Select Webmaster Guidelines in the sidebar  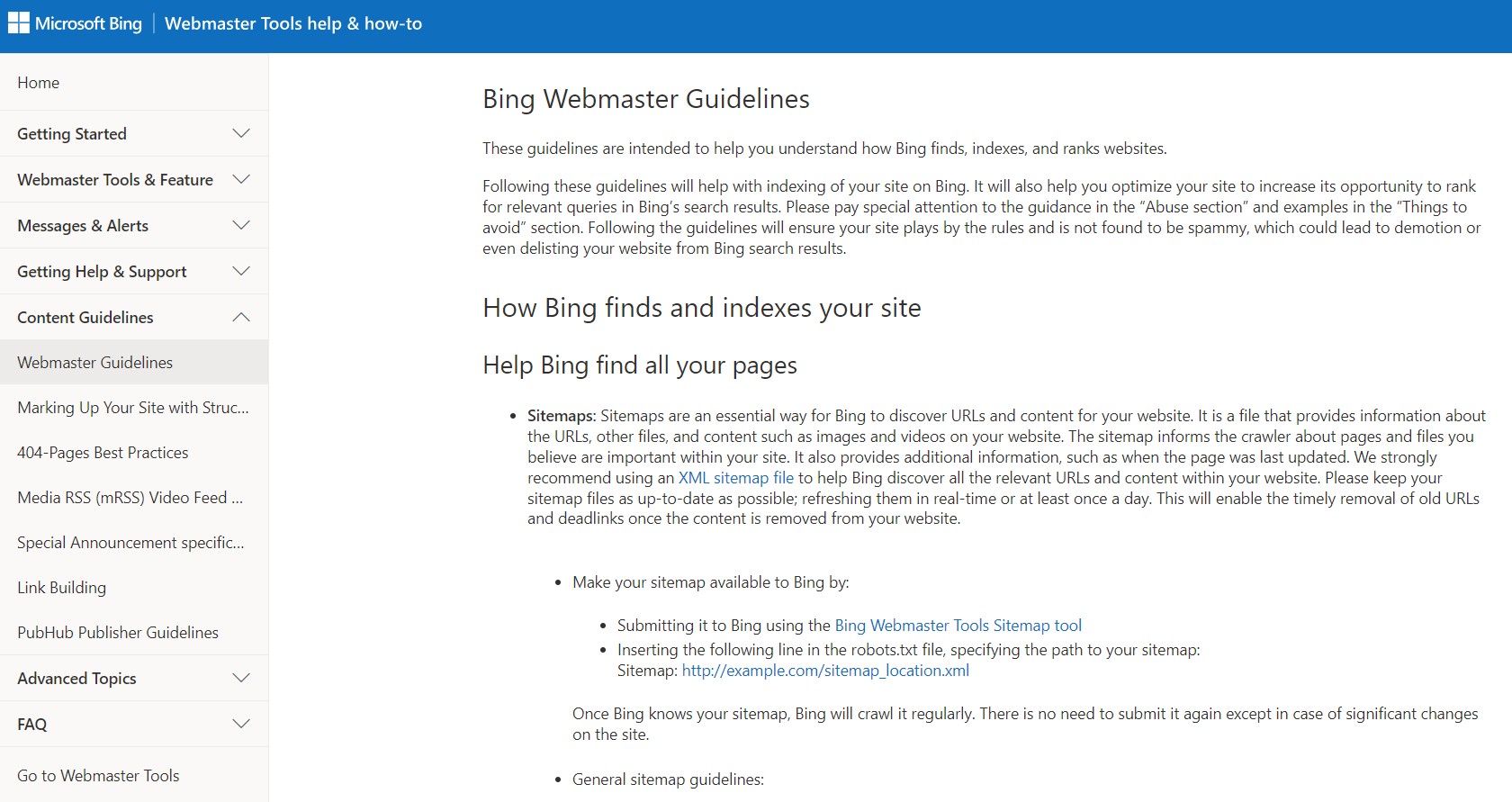tap(94, 362)
